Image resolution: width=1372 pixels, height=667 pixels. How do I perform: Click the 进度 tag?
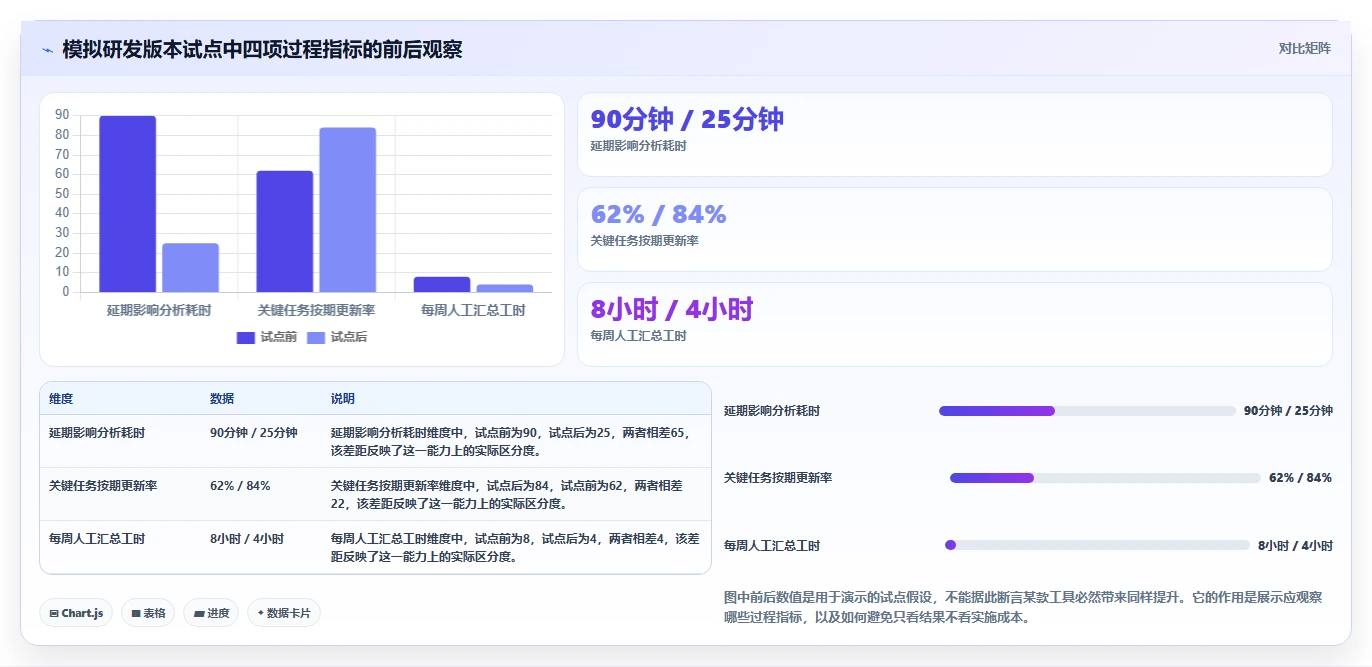(211, 613)
